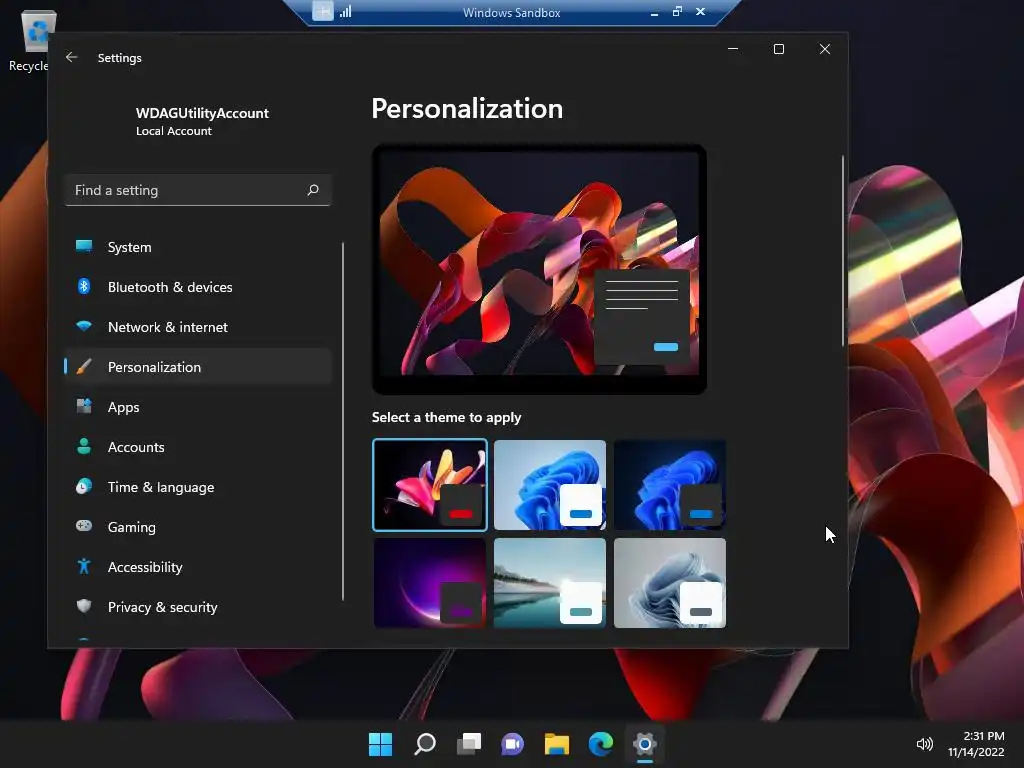
Task: Close the Settings window
Action: 825,49
